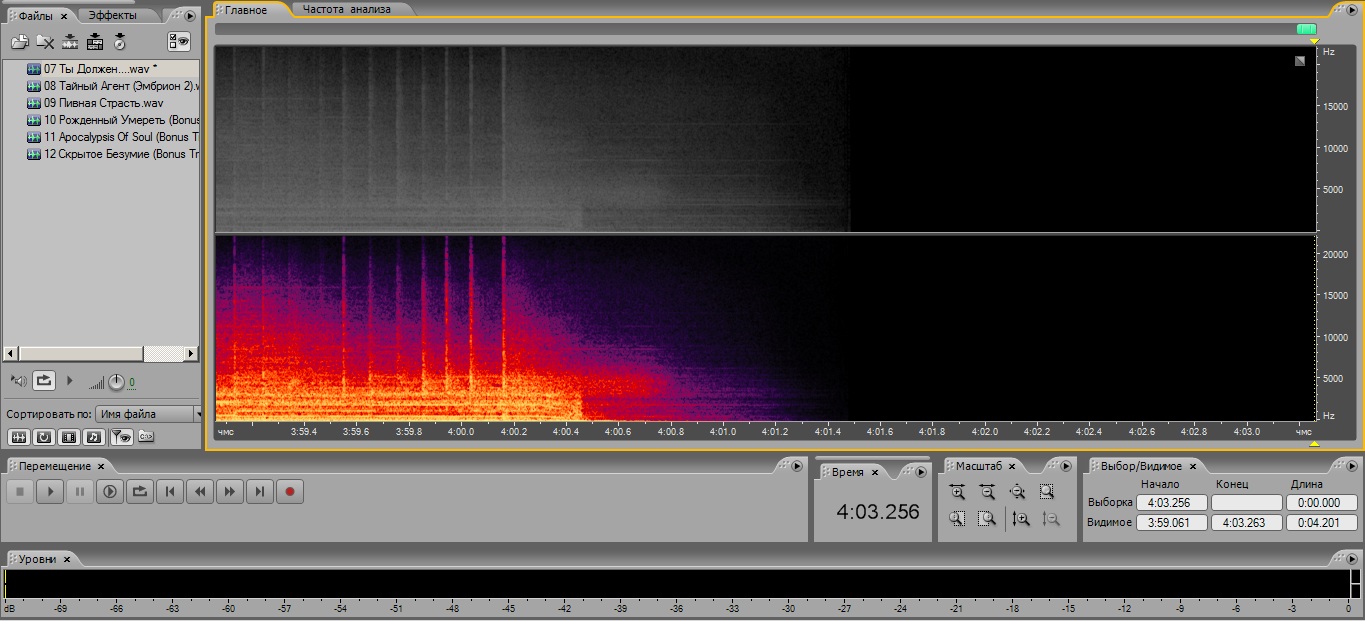
Task: Click the Stop button in the transport panel
Action: point(19,491)
